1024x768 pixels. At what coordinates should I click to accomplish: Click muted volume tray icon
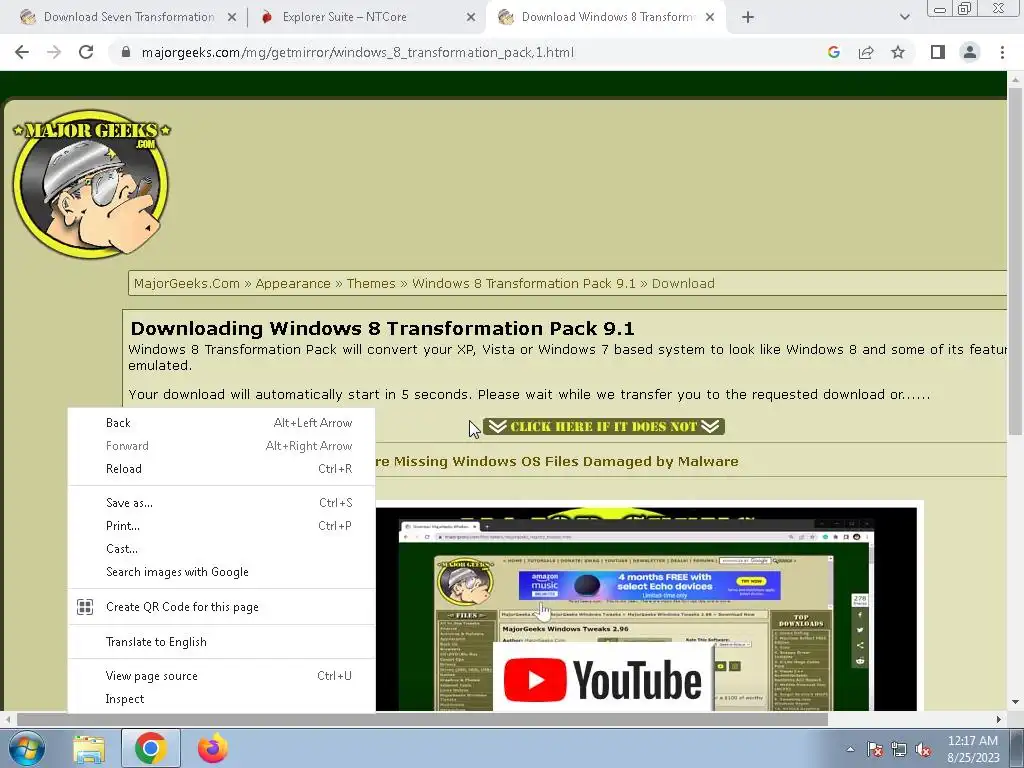pos(923,749)
